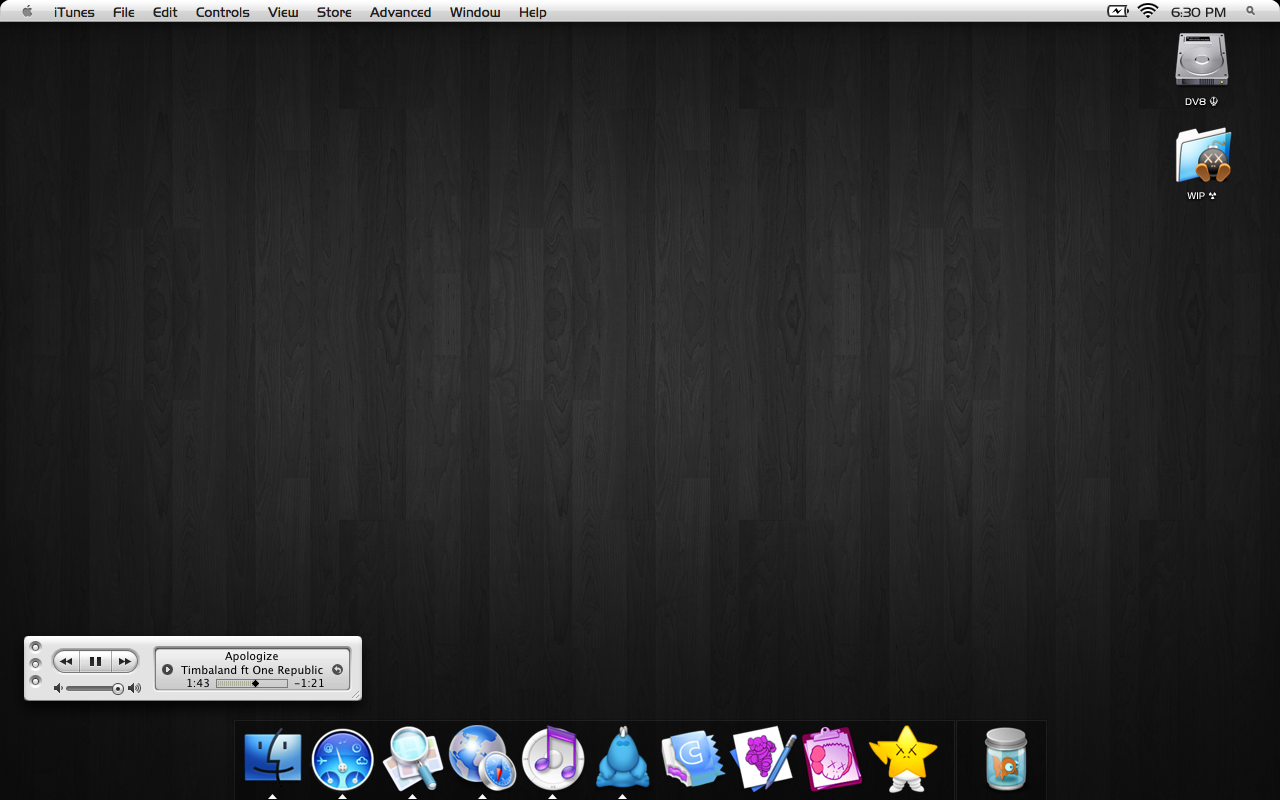The image size is (1280, 800).
Task: Click the low-volume speaker icon
Action: tap(58, 688)
